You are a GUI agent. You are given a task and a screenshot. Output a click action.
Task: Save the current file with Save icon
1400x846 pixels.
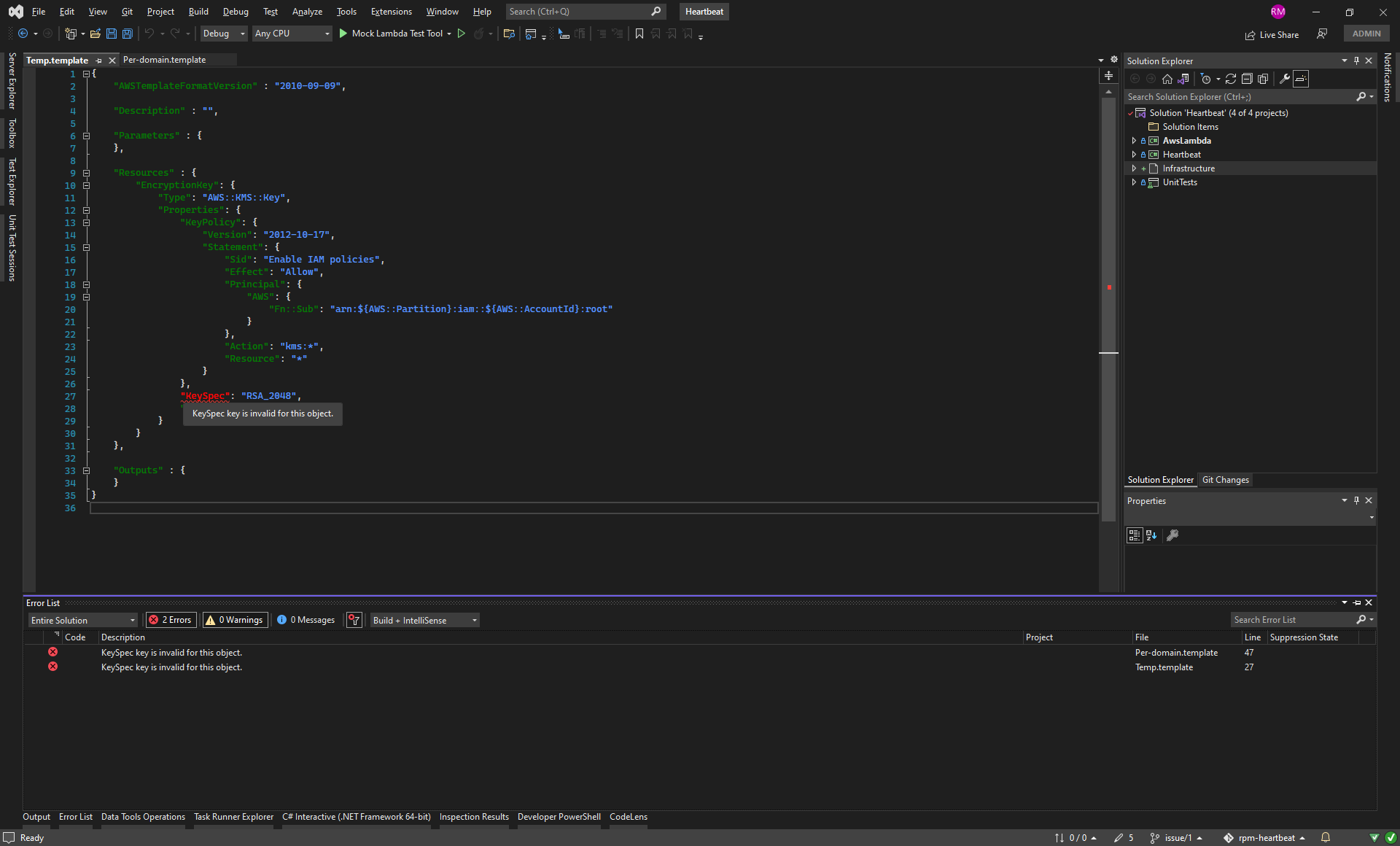tap(111, 34)
